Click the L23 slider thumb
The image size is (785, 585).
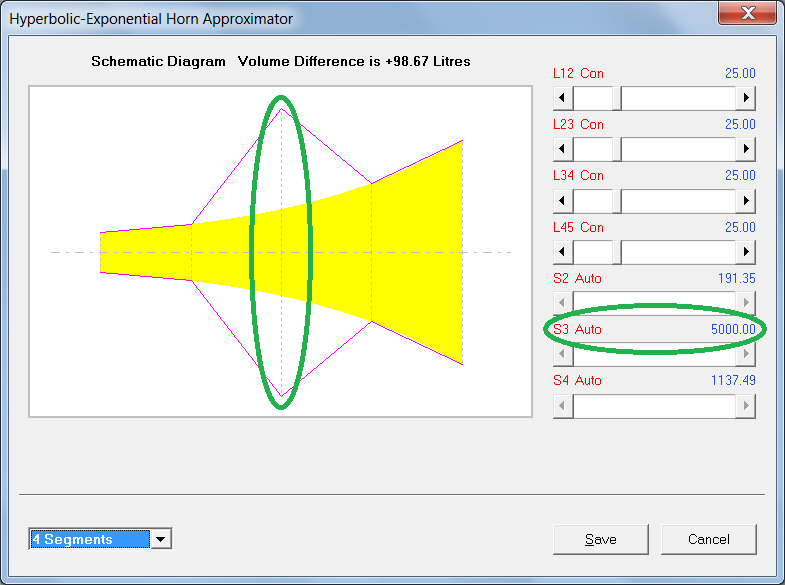click(x=617, y=149)
